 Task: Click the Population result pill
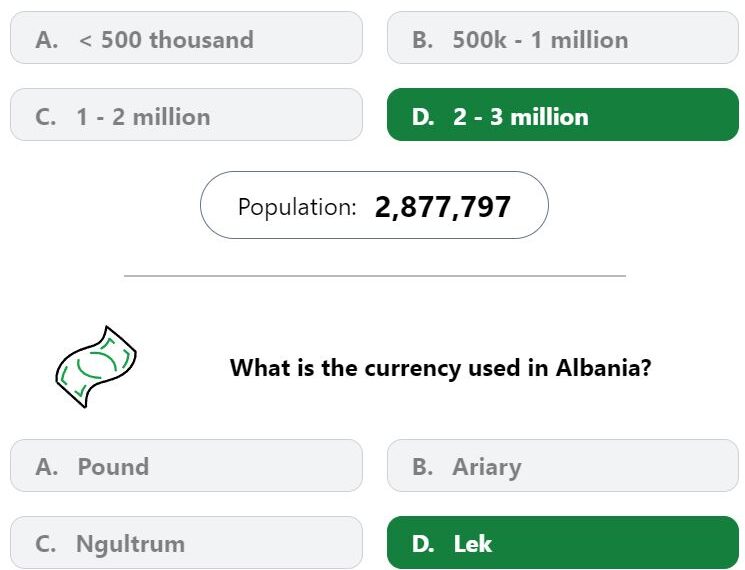374,205
